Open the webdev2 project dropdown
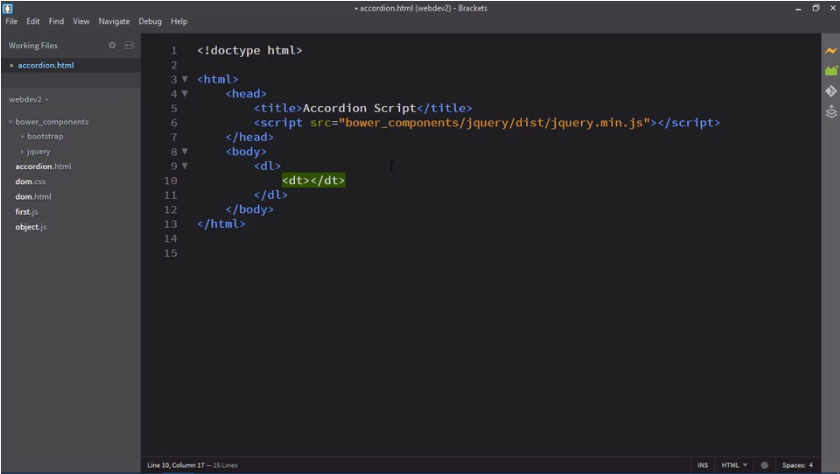The width and height of the screenshot is (840, 474). (28, 100)
